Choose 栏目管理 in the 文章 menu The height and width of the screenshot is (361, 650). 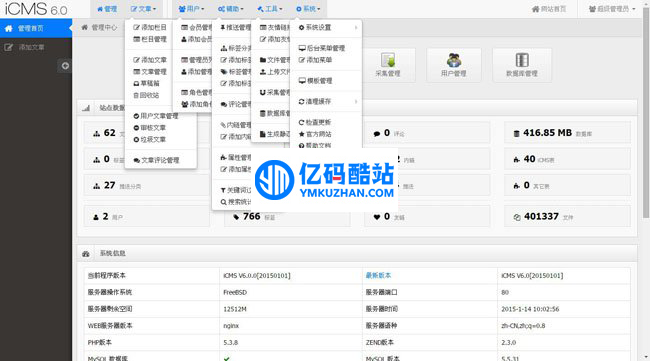[x=150, y=39]
